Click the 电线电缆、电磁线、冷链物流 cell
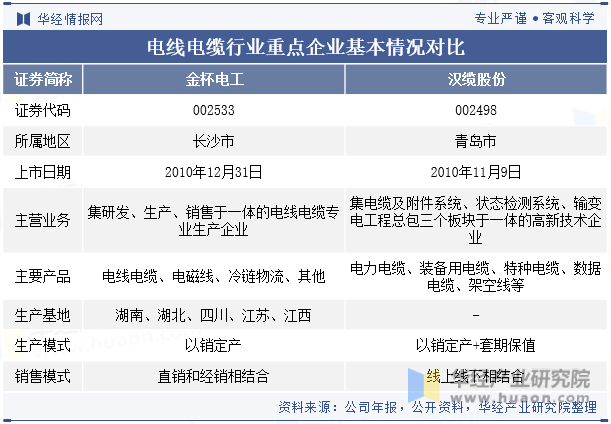The image size is (611, 424). pyautogui.click(x=214, y=276)
